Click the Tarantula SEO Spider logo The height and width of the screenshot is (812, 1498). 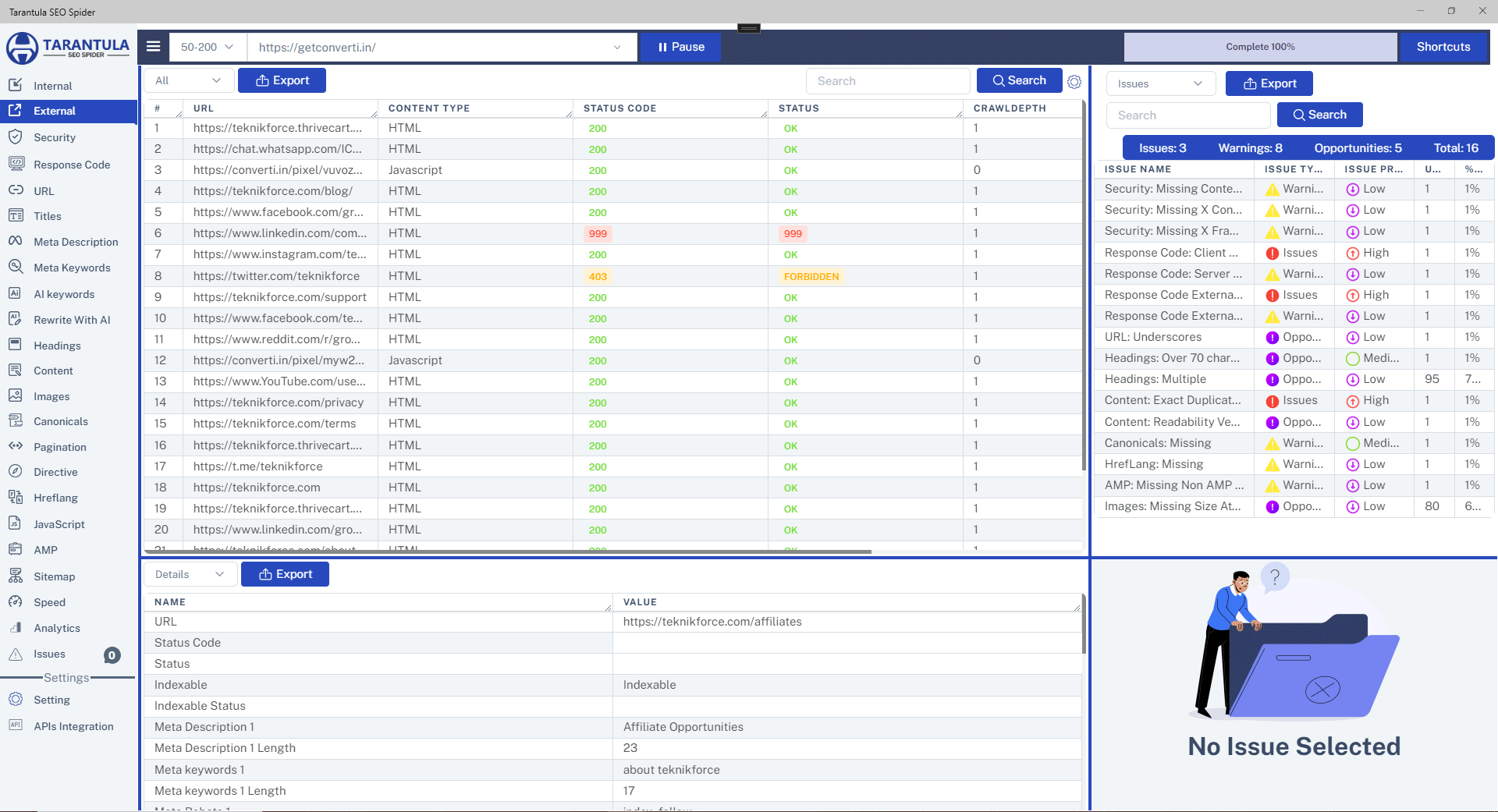click(69, 48)
